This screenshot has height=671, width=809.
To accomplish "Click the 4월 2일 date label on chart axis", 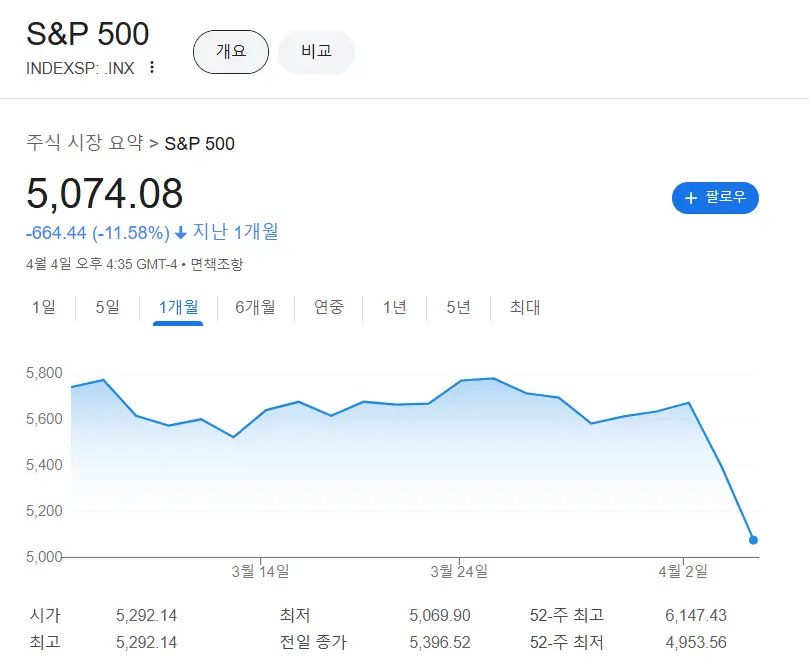I will (x=683, y=571).
